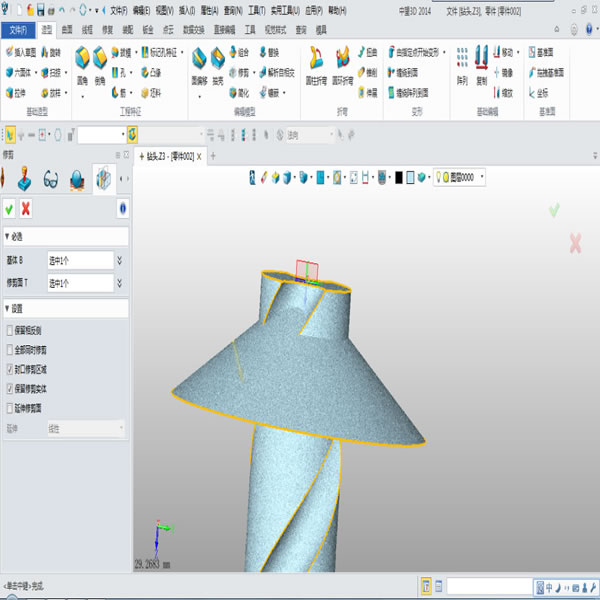Click the black color swatch in view toolbar
This screenshot has height=600, width=600.
point(398,177)
